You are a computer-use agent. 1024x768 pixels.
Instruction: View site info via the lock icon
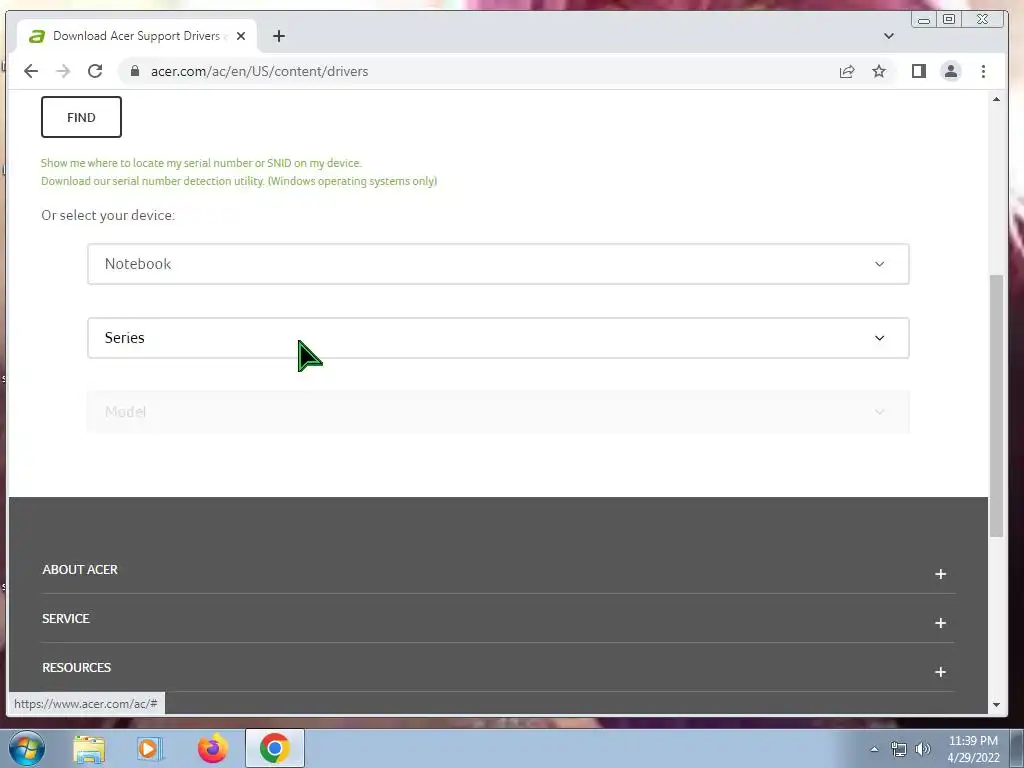(x=135, y=71)
